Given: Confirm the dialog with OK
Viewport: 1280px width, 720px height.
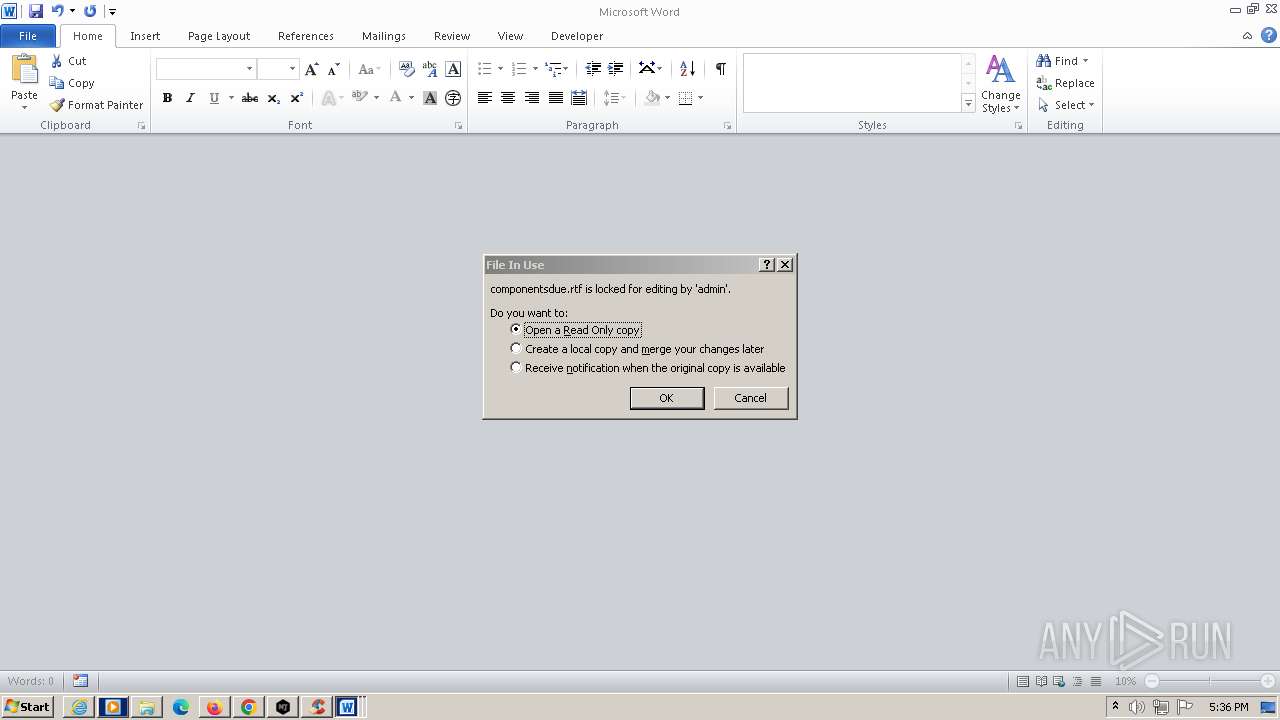Looking at the screenshot, I should (x=667, y=398).
